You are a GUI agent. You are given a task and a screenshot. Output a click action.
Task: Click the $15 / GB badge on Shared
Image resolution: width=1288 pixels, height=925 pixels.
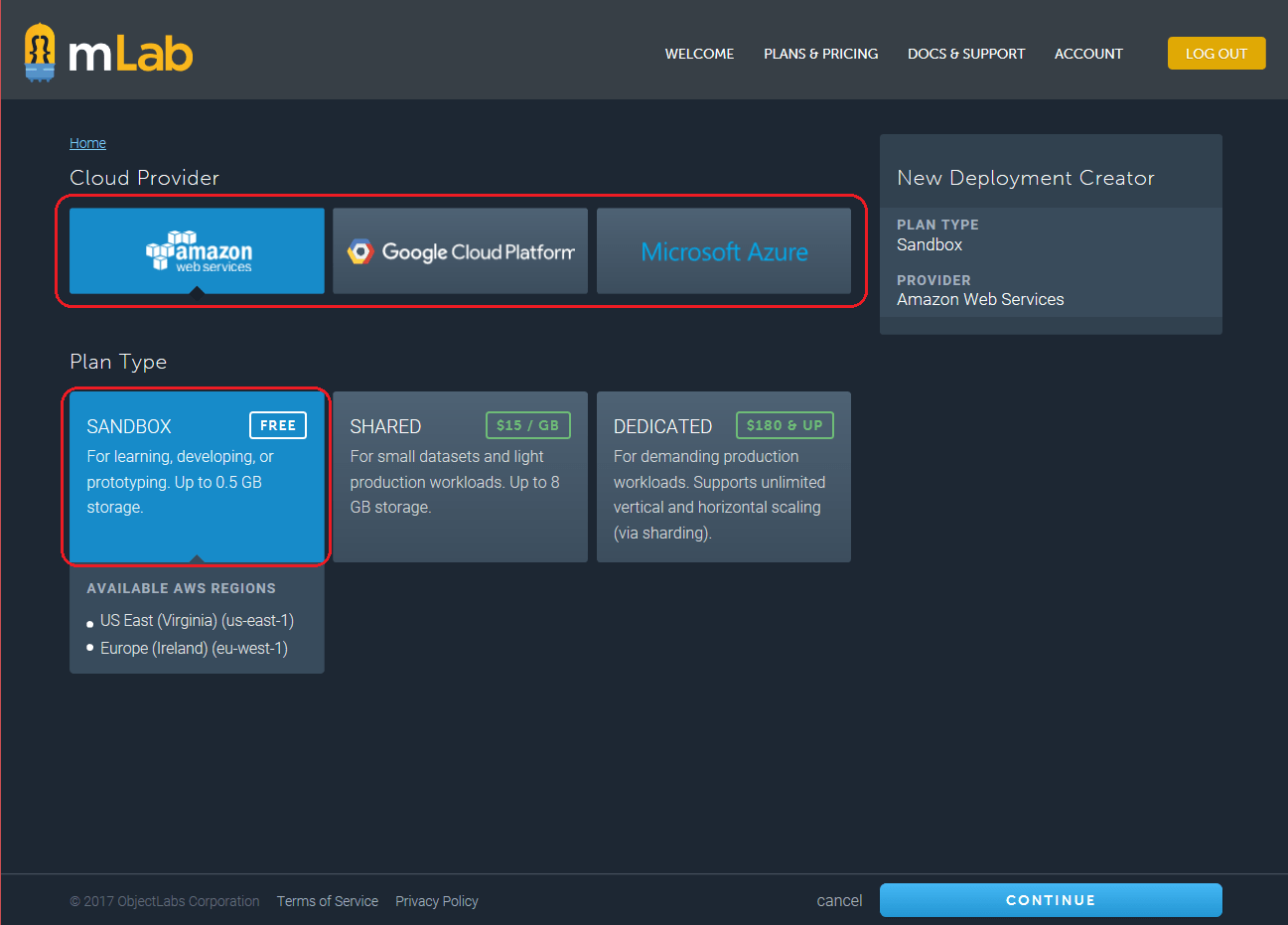click(528, 425)
